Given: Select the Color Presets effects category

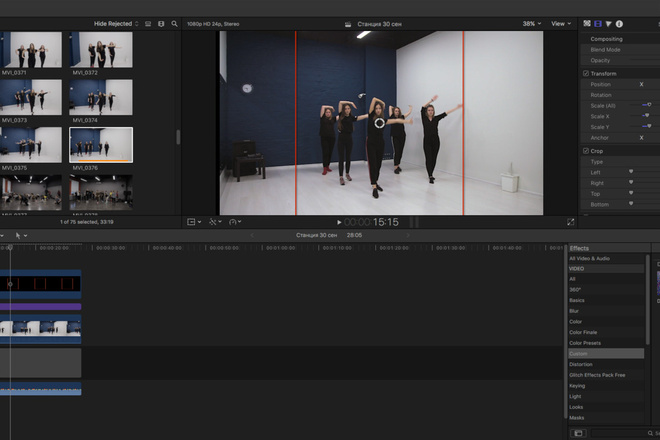Looking at the screenshot, I should pyautogui.click(x=606, y=343).
